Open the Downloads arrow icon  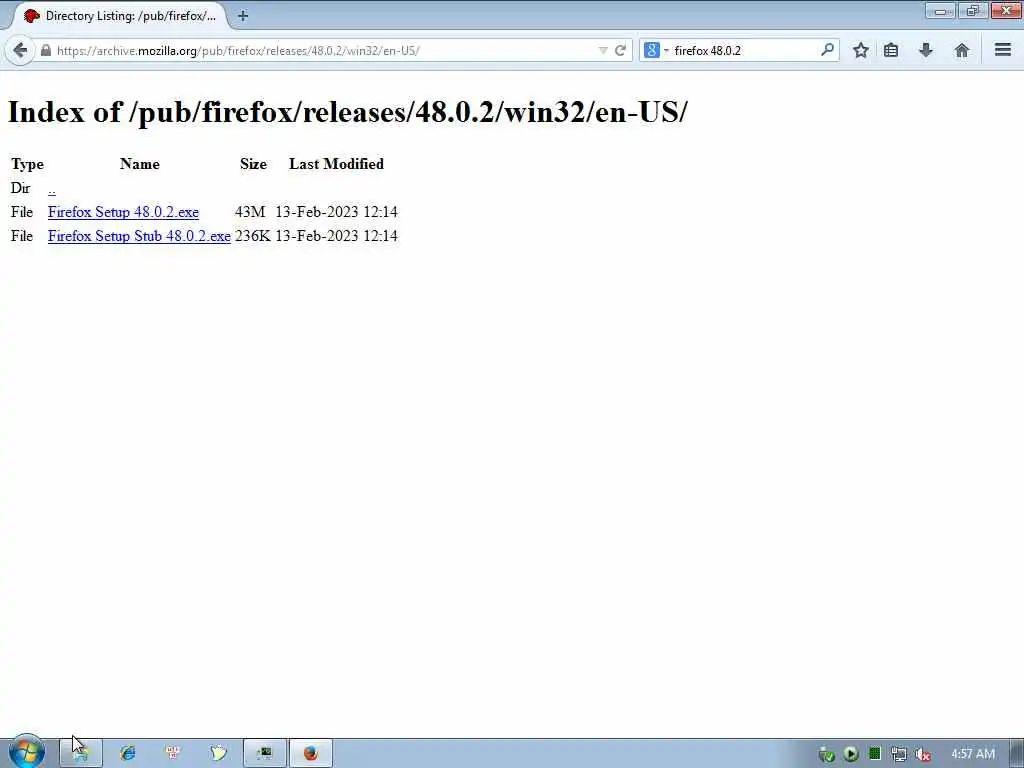pyautogui.click(x=925, y=50)
